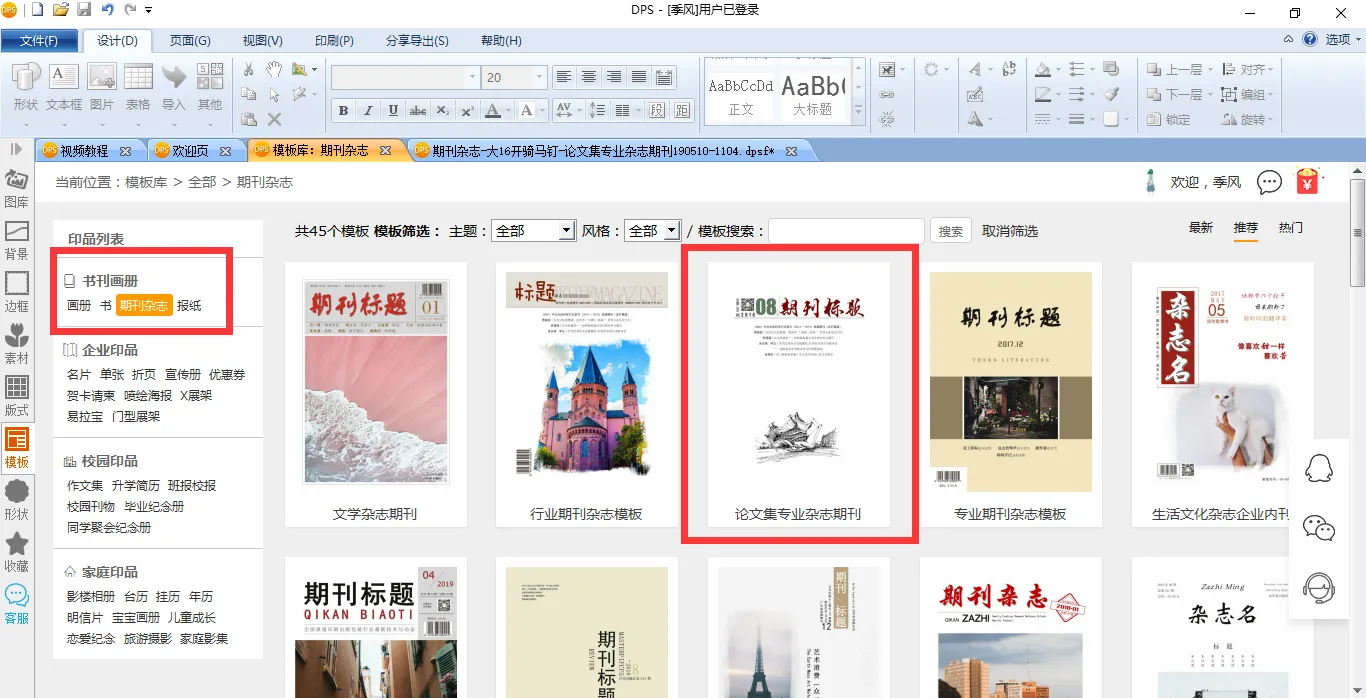Open the 素材 materials panel
The image size is (1366, 698).
[x=17, y=344]
